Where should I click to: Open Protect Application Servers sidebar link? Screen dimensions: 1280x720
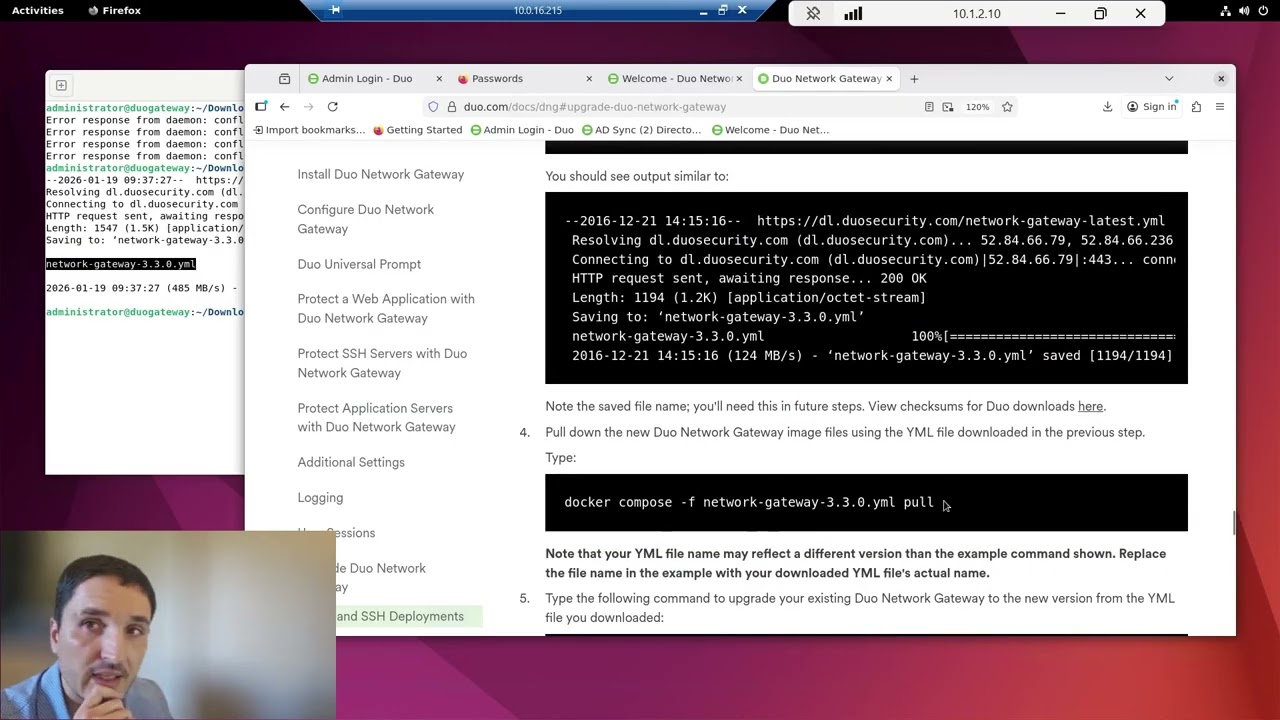376,417
